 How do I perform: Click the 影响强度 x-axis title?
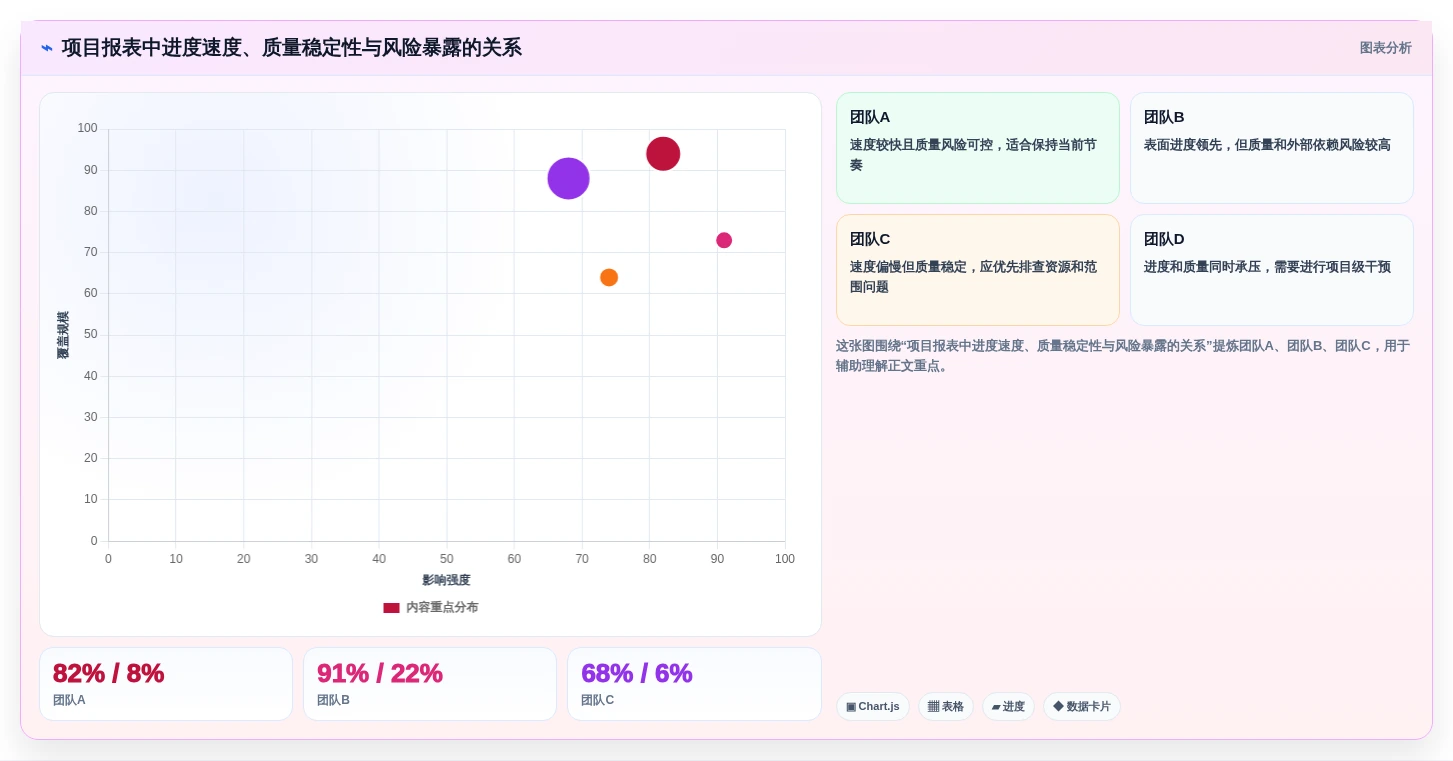point(446,580)
